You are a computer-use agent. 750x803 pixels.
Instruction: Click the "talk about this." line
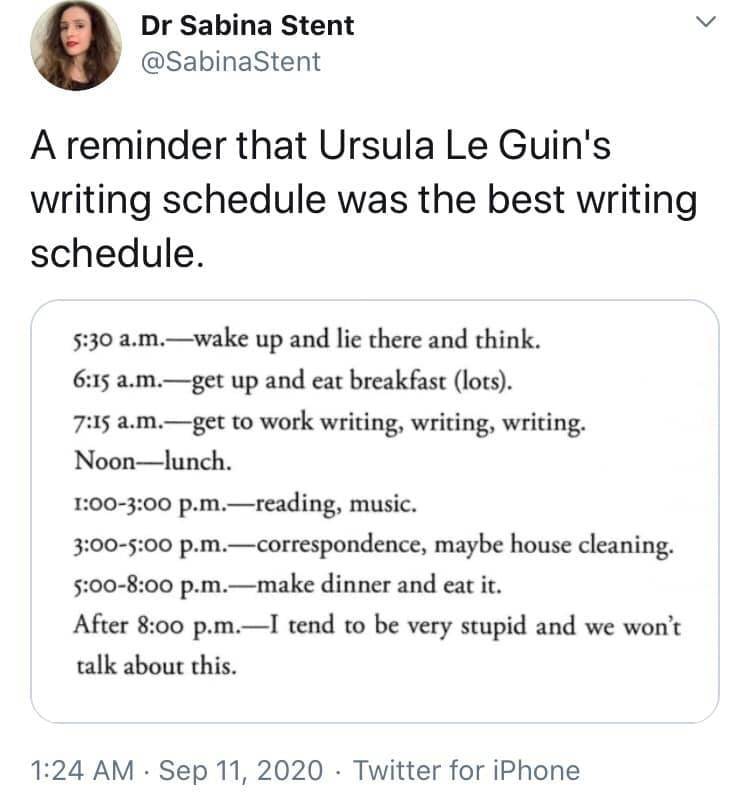156,666
